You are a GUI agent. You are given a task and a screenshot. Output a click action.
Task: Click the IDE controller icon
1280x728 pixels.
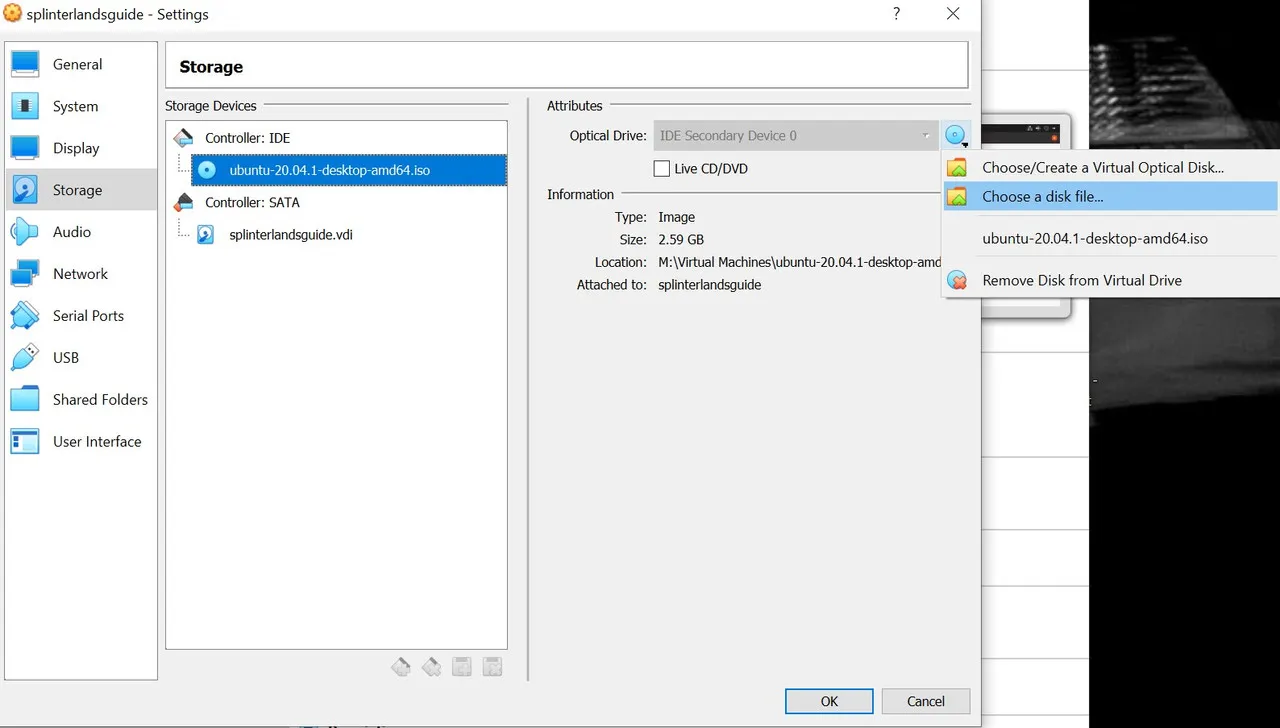click(x=183, y=138)
